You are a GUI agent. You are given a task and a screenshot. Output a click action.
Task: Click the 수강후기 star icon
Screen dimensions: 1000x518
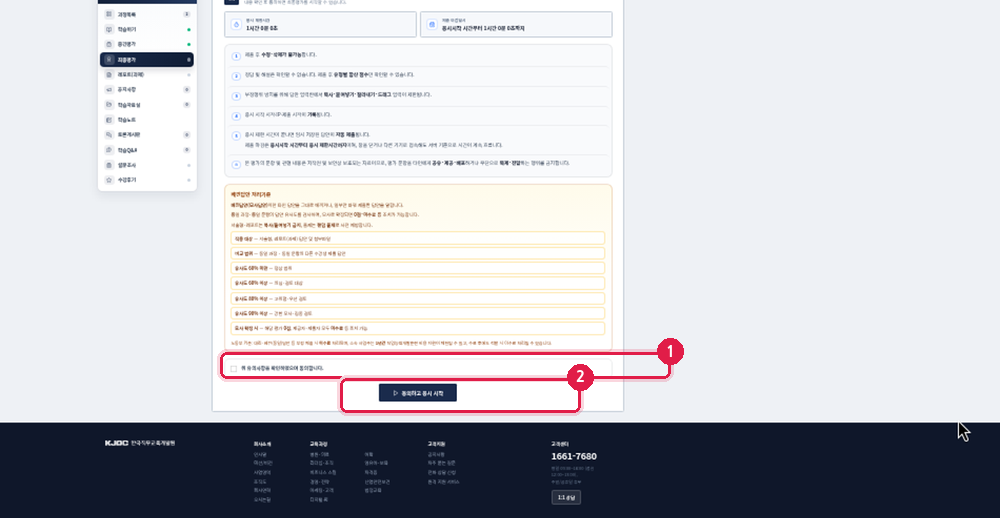coord(109,180)
